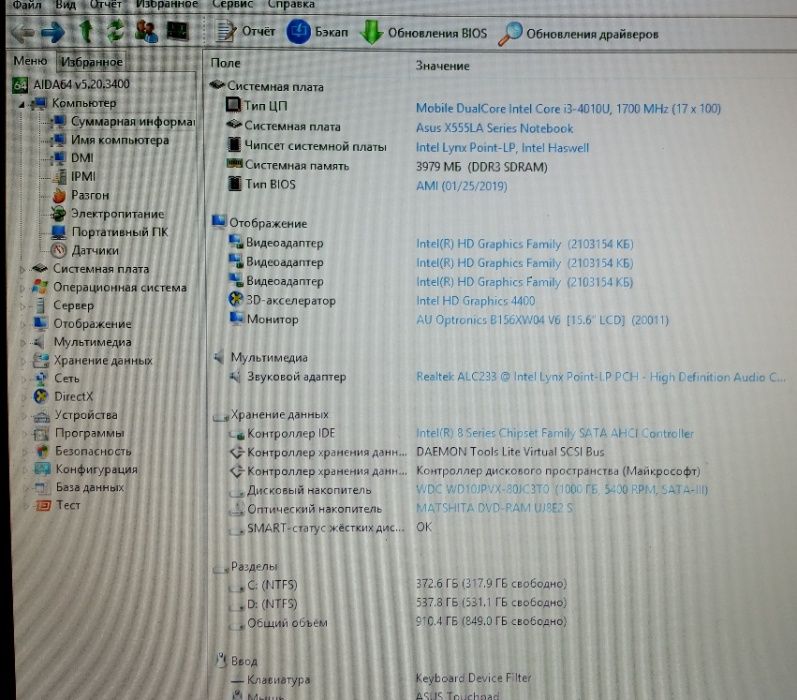The height and width of the screenshot is (700, 797).
Task: Click the Системная память RAM icon
Action: (234, 164)
